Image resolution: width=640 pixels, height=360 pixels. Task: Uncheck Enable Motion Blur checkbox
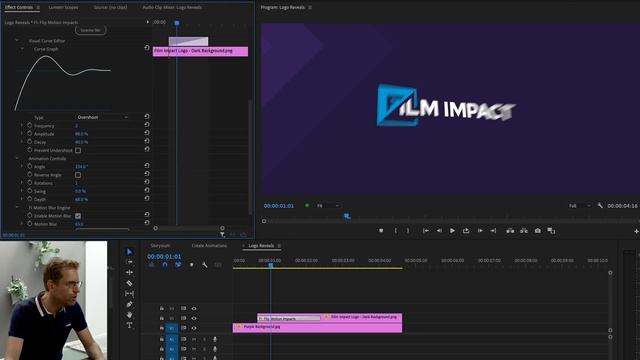coord(78,216)
